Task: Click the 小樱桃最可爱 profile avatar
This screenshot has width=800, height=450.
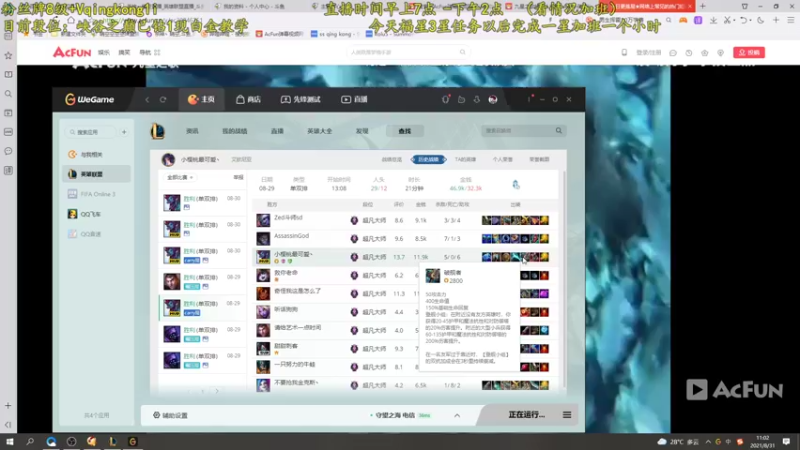Action: (168, 160)
